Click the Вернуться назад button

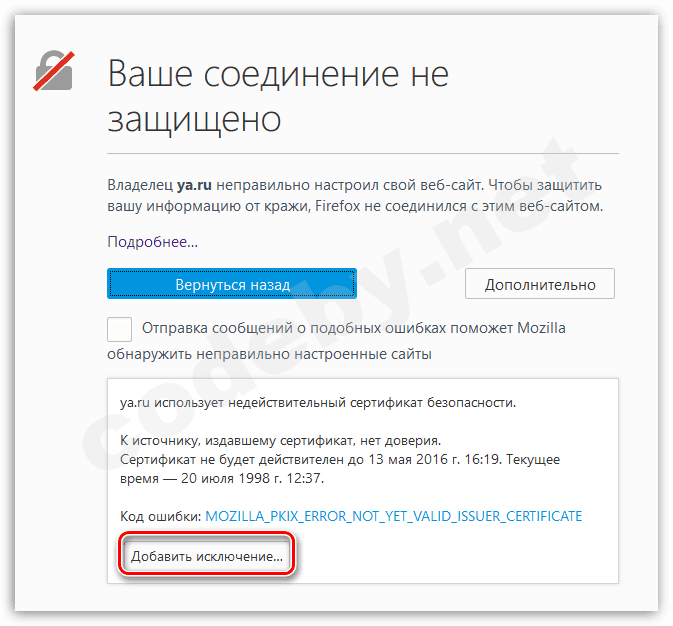click(232, 284)
